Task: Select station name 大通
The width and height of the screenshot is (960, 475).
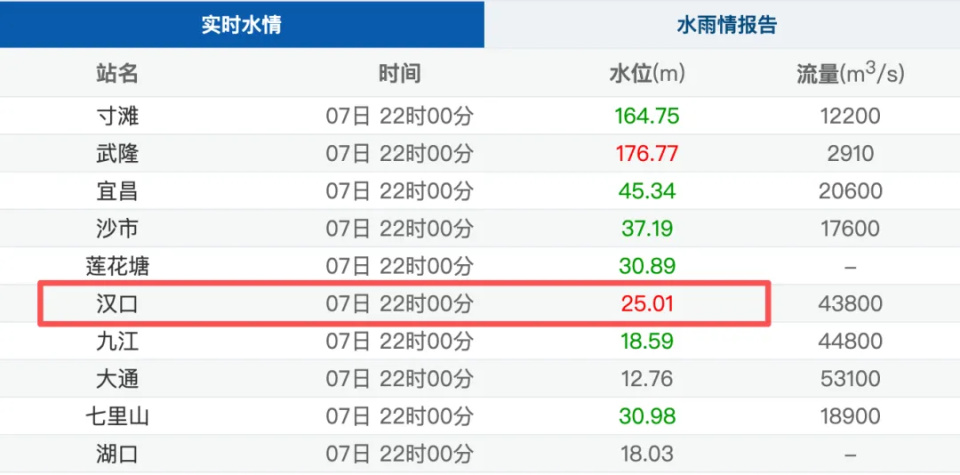Action: (117, 379)
